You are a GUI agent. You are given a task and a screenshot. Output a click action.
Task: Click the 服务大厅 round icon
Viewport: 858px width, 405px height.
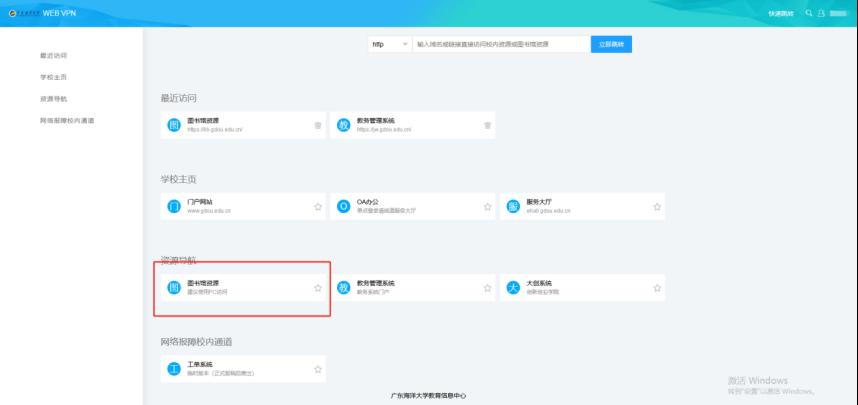click(513, 207)
